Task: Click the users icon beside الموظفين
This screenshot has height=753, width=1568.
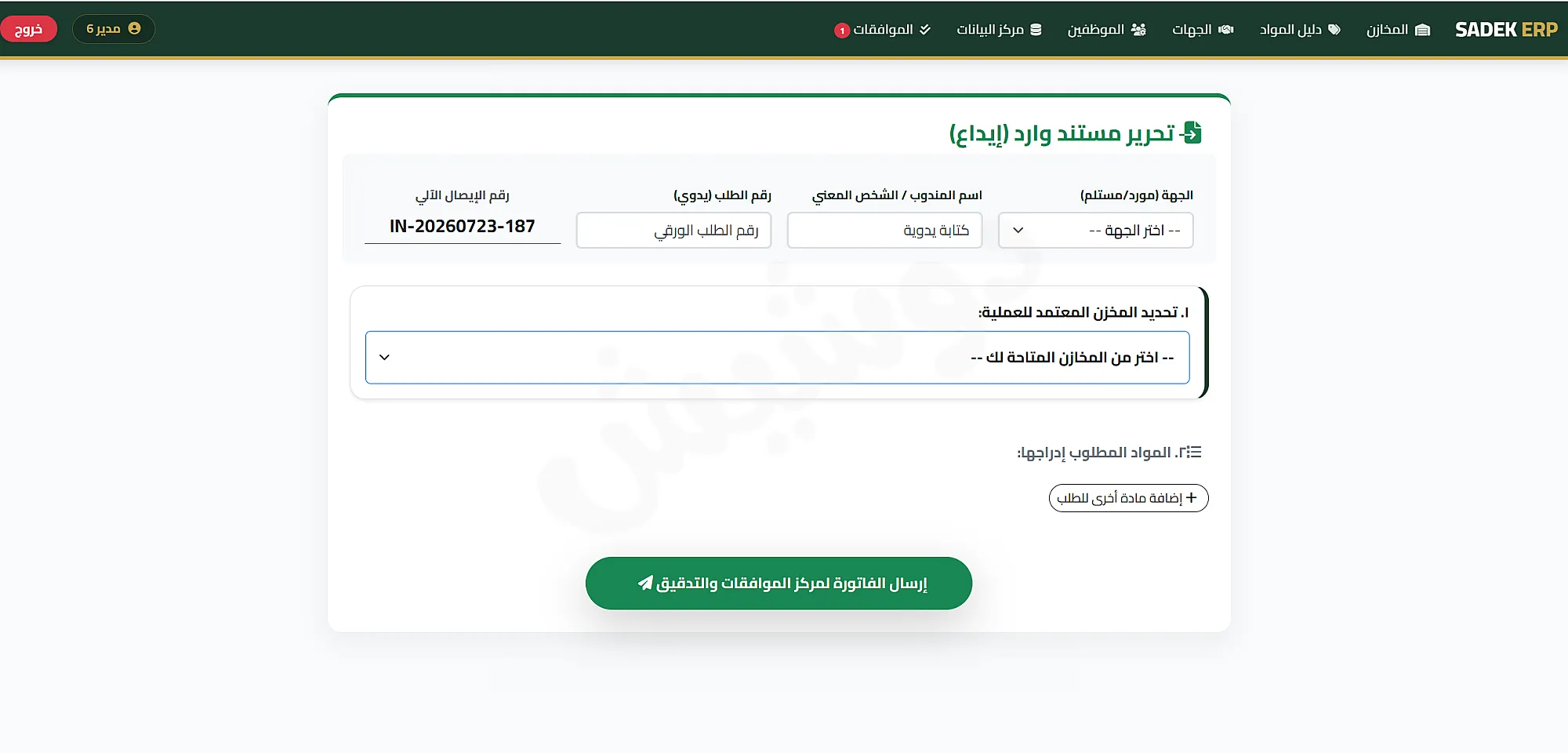Action: coord(1138,30)
